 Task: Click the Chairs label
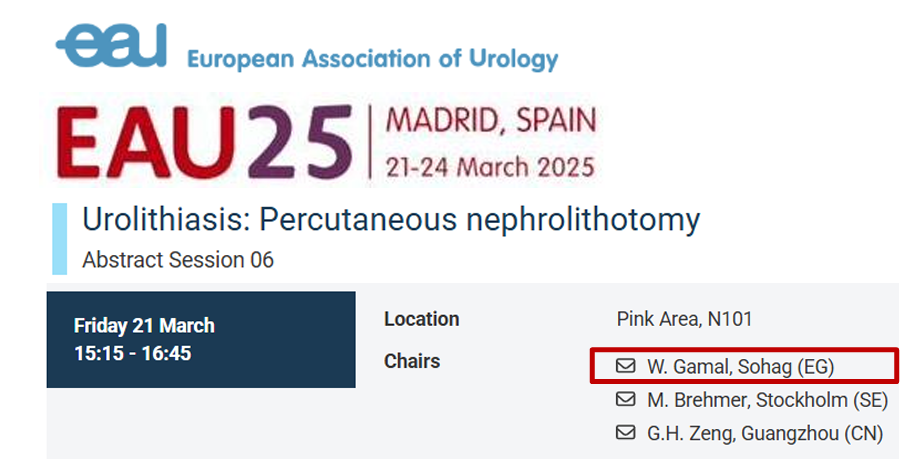click(411, 361)
